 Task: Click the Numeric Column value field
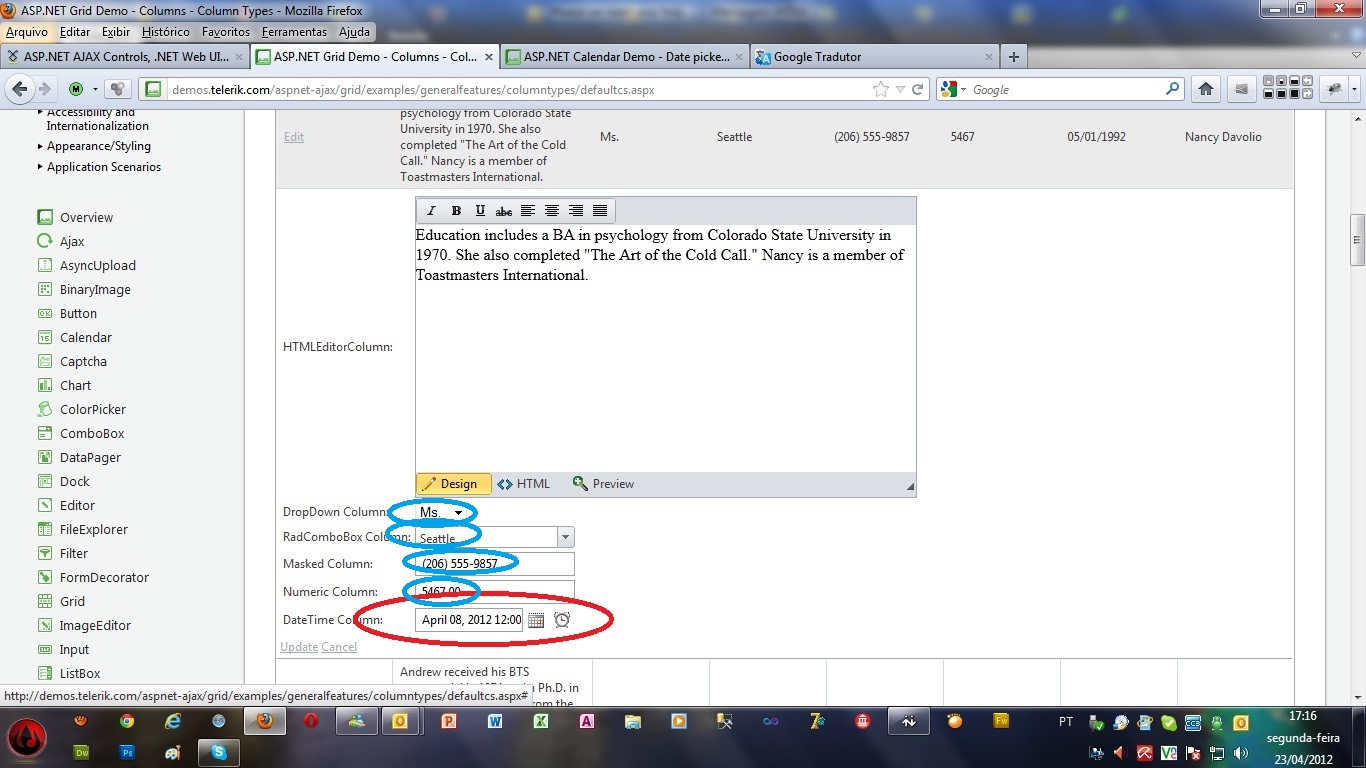tap(495, 592)
